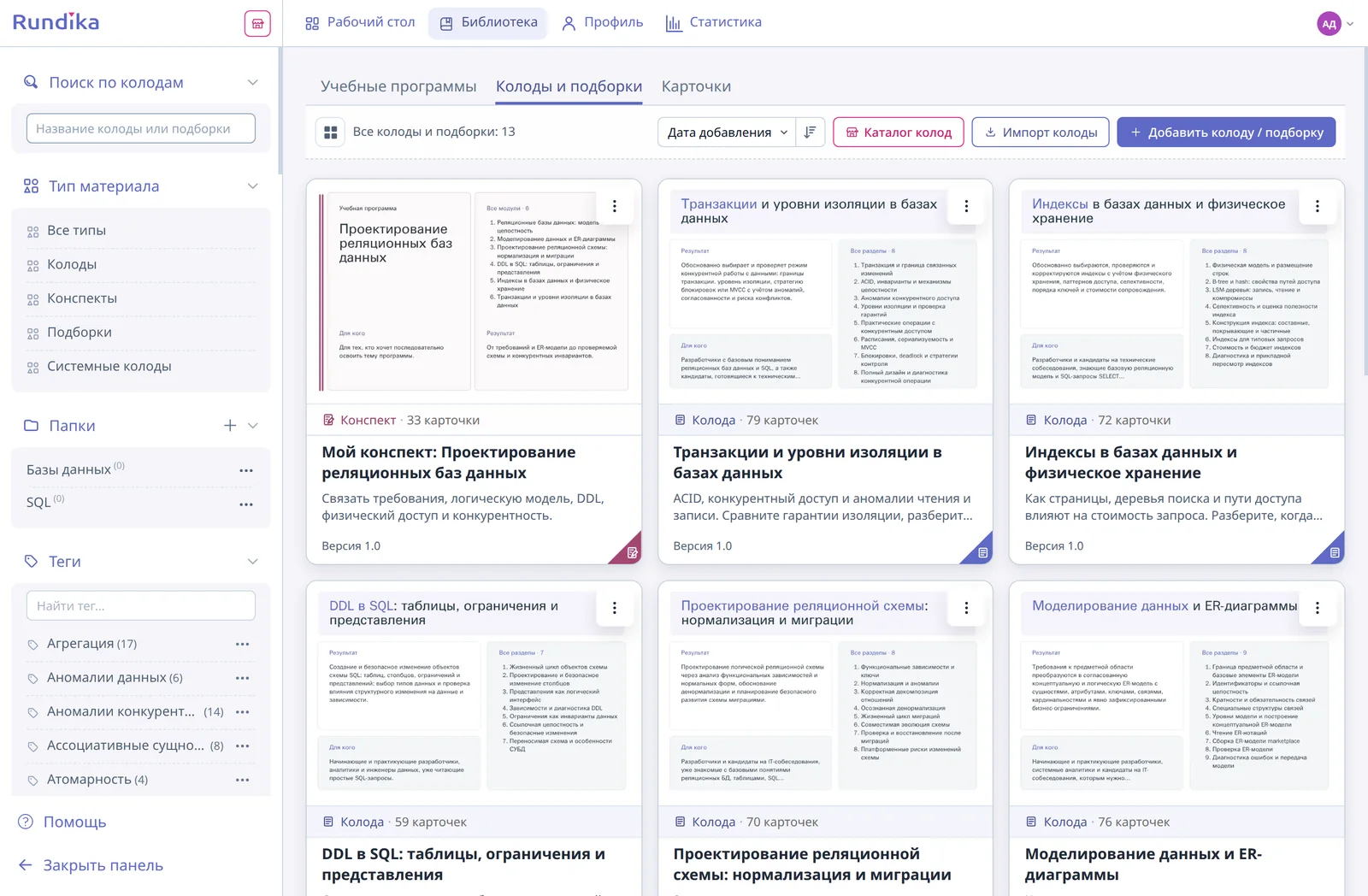Open options for SQL folder
The height and width of the screenshot is (896, 1368).
point(246,504)
